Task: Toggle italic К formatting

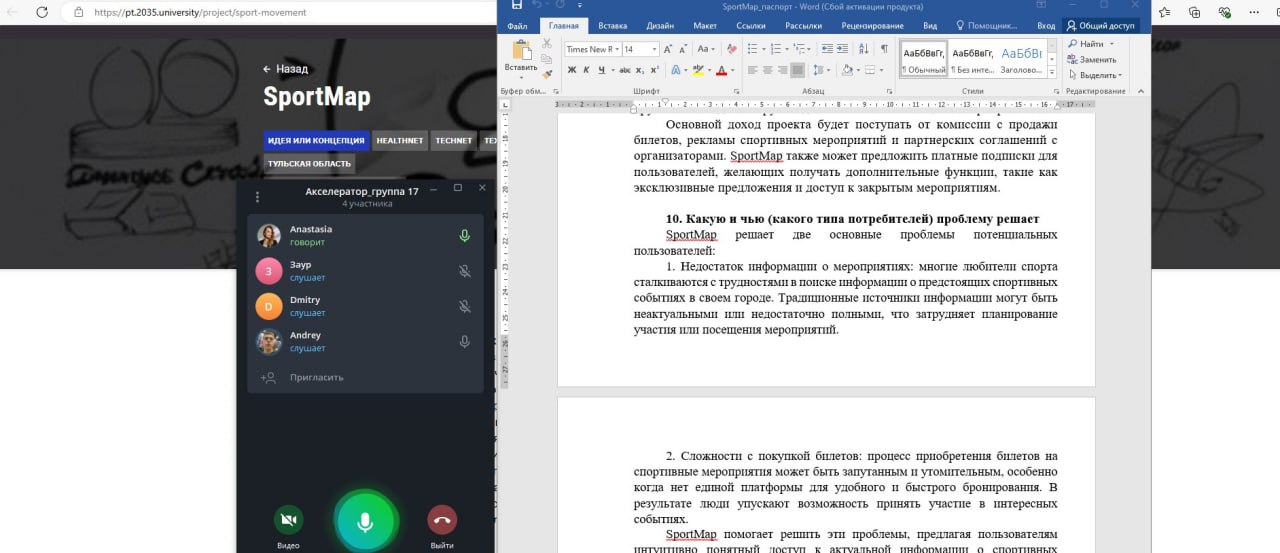Action: point(586,70)
